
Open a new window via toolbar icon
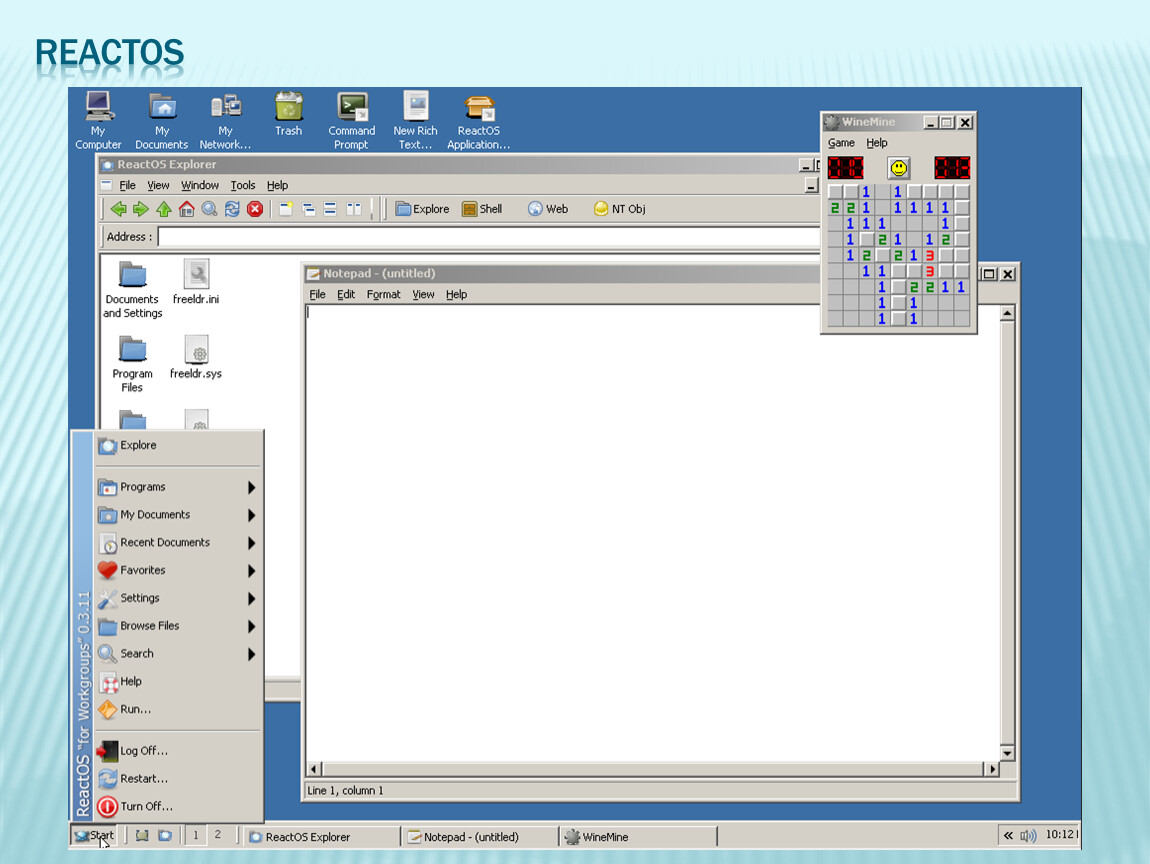(x=285, y=209)
